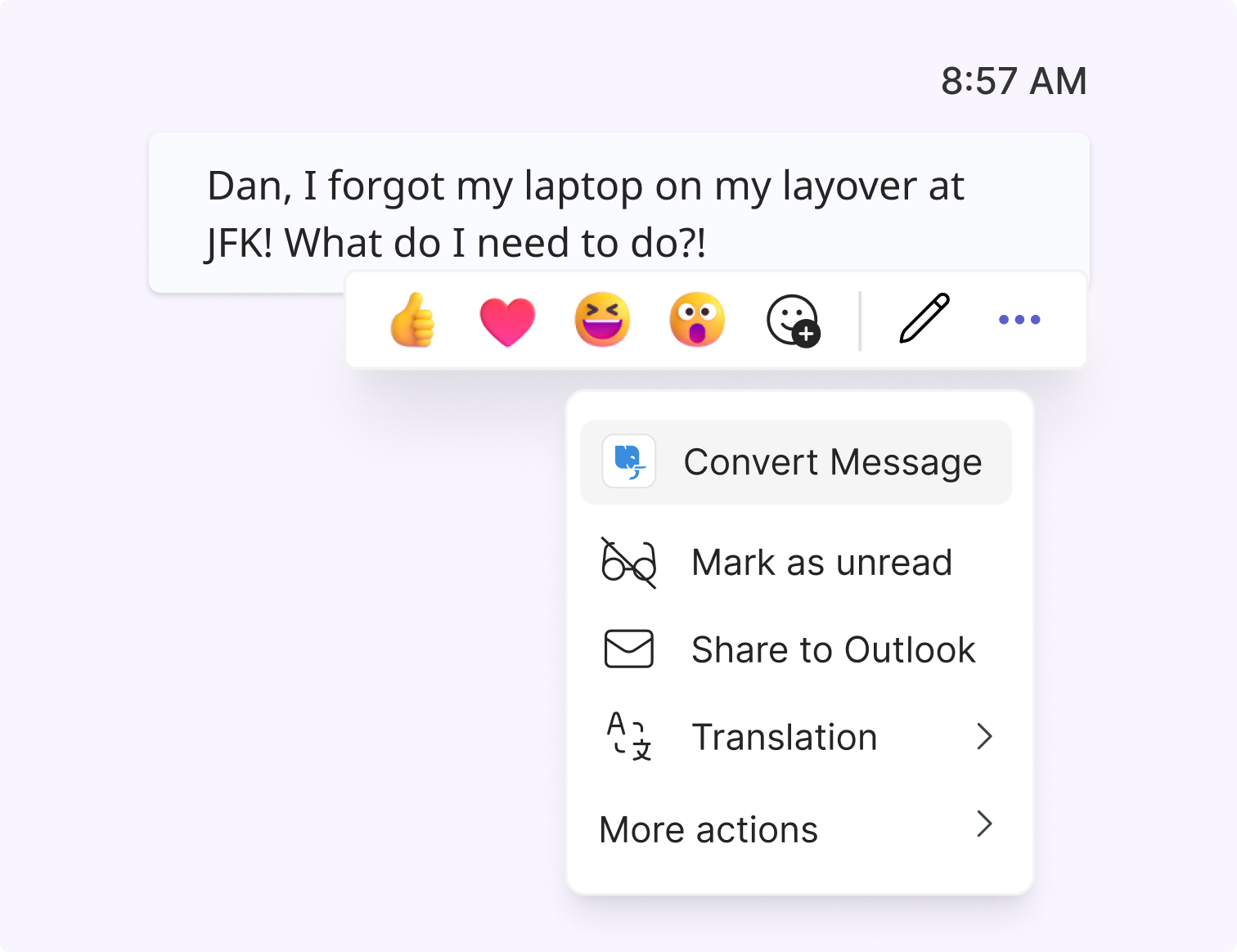
Task: React with the surprised face emoji
Action: [x=697, y=320]
